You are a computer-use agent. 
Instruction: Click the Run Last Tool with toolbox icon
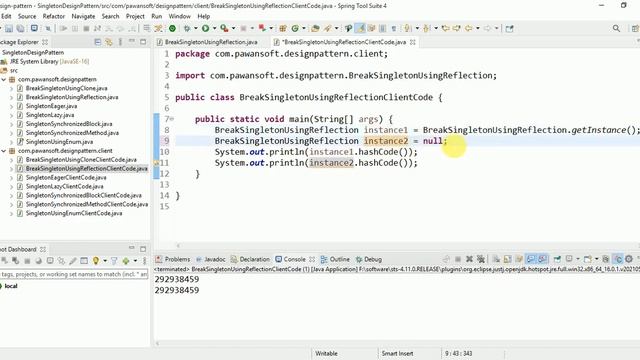click(224, 28)
